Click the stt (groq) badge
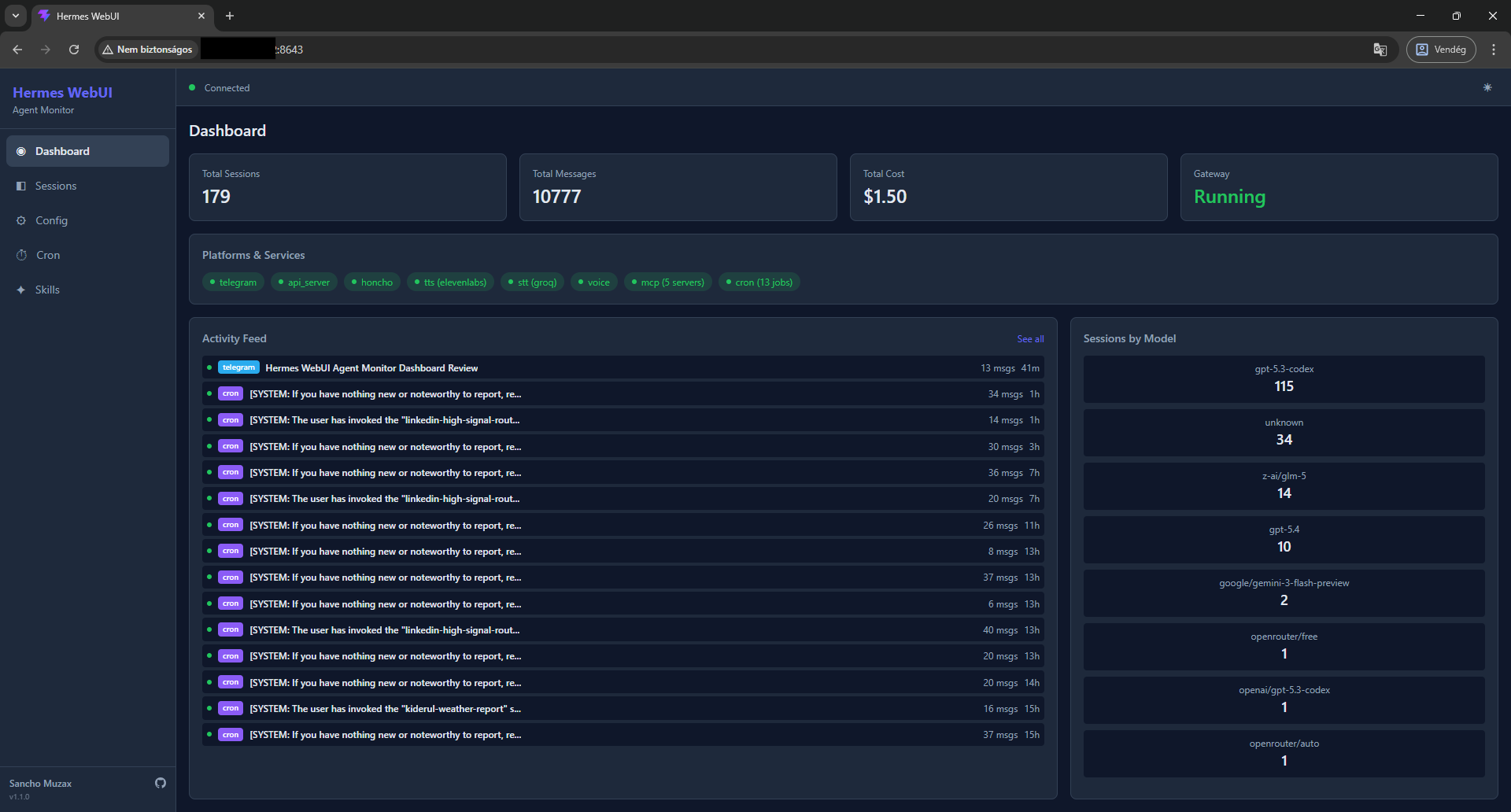Screen dimensions: 1511x812 point(533,282)
